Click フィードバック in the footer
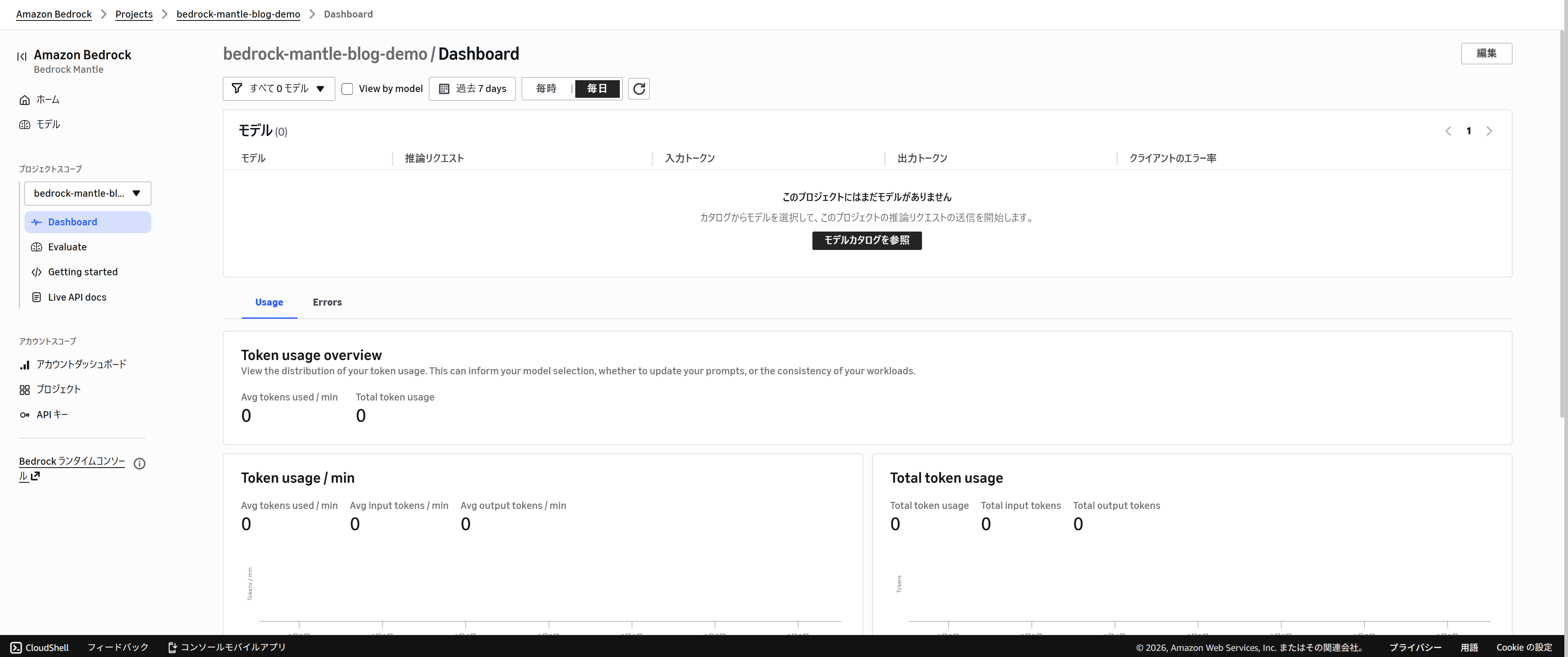This screenshot has width=1568, height=657. coord(118,647)
